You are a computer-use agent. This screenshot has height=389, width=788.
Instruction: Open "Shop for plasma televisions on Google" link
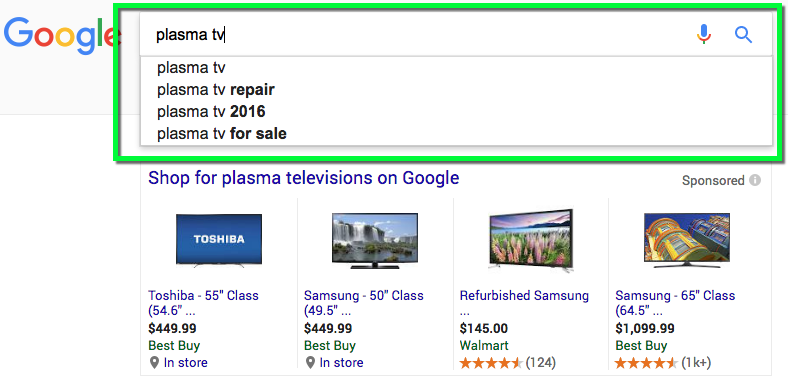(304, 178)
